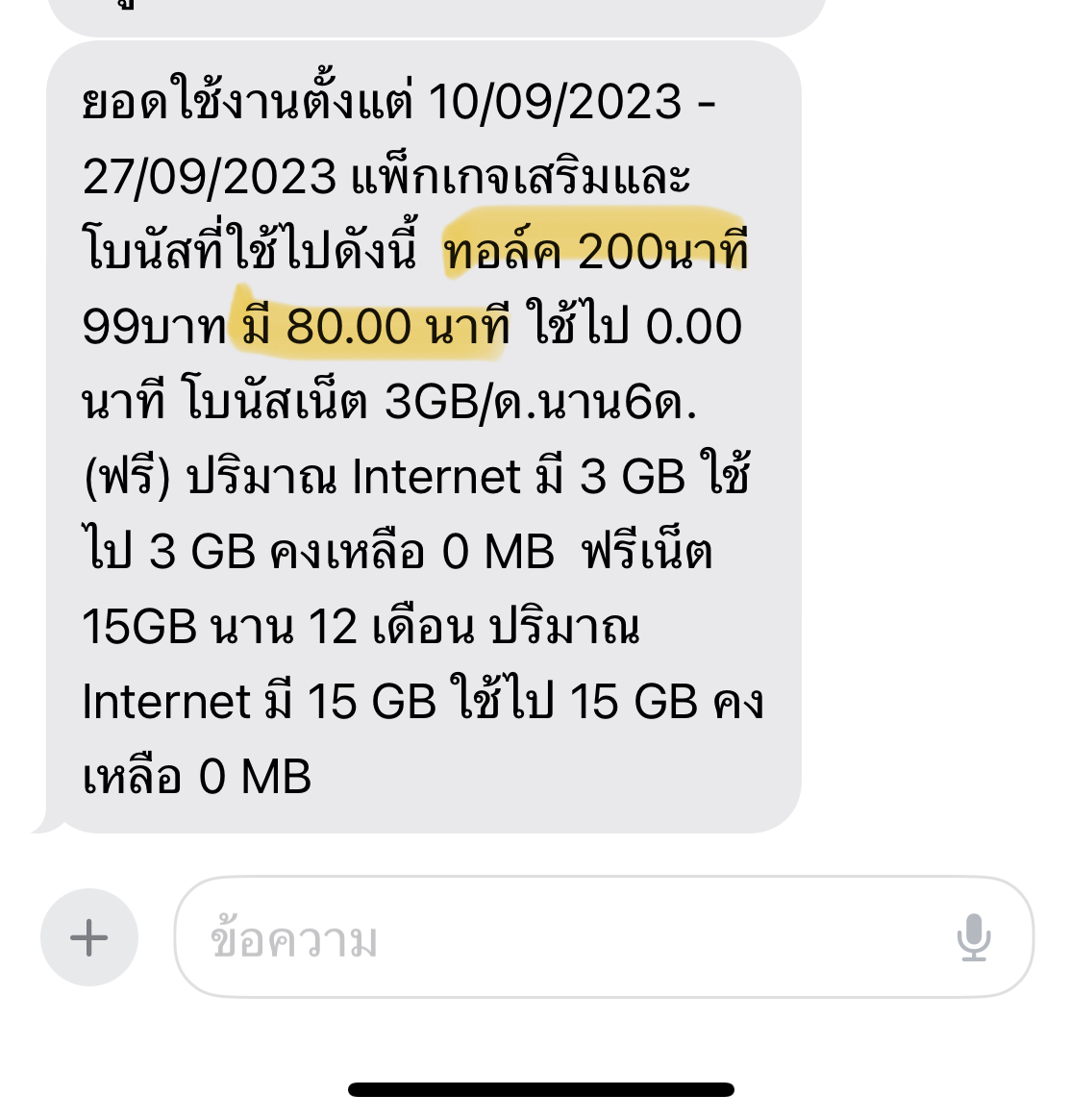Tap the end date 27/09/2023 in the message

[210, 177]
